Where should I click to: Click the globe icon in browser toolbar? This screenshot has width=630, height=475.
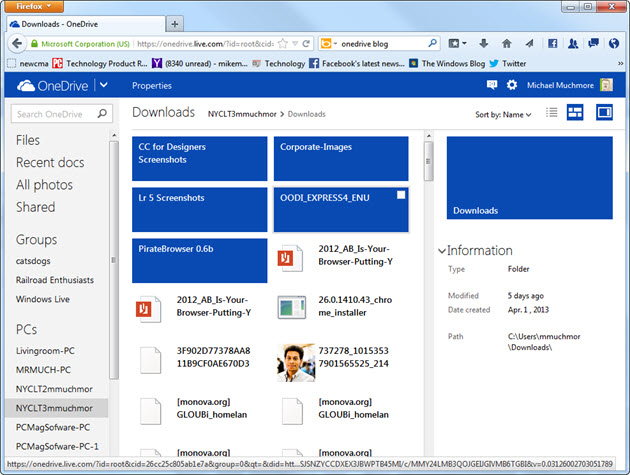(614, 43)
